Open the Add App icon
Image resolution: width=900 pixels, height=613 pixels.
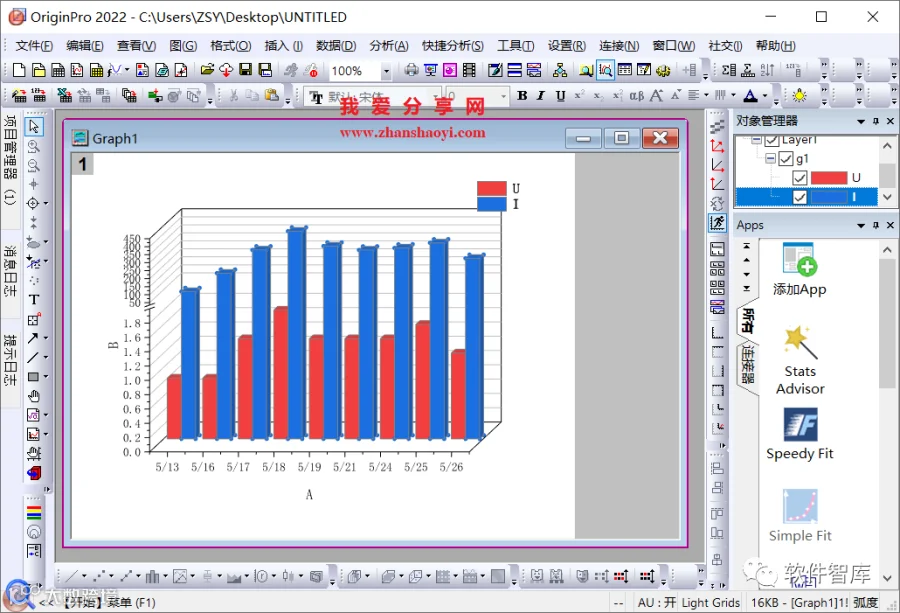coord(800,270)
